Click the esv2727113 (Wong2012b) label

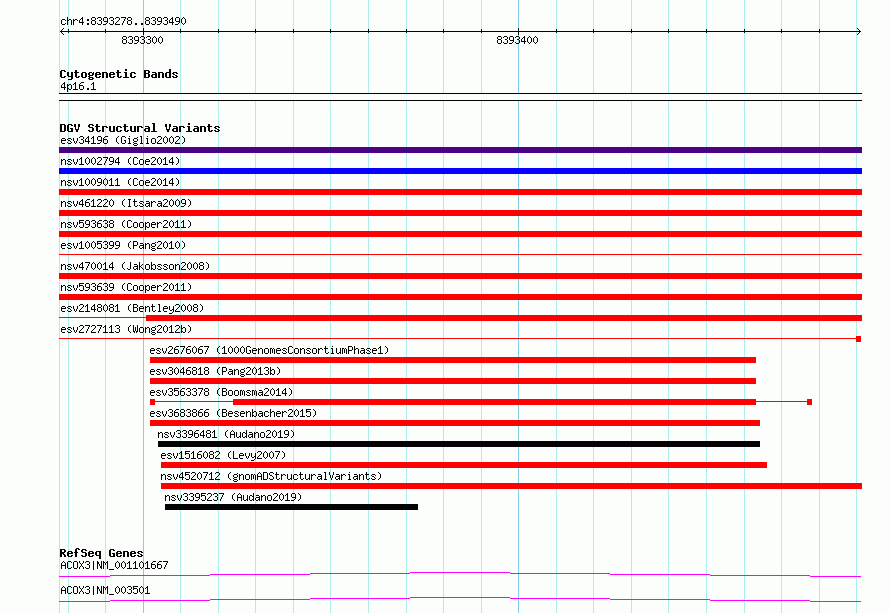pos(126,329)
